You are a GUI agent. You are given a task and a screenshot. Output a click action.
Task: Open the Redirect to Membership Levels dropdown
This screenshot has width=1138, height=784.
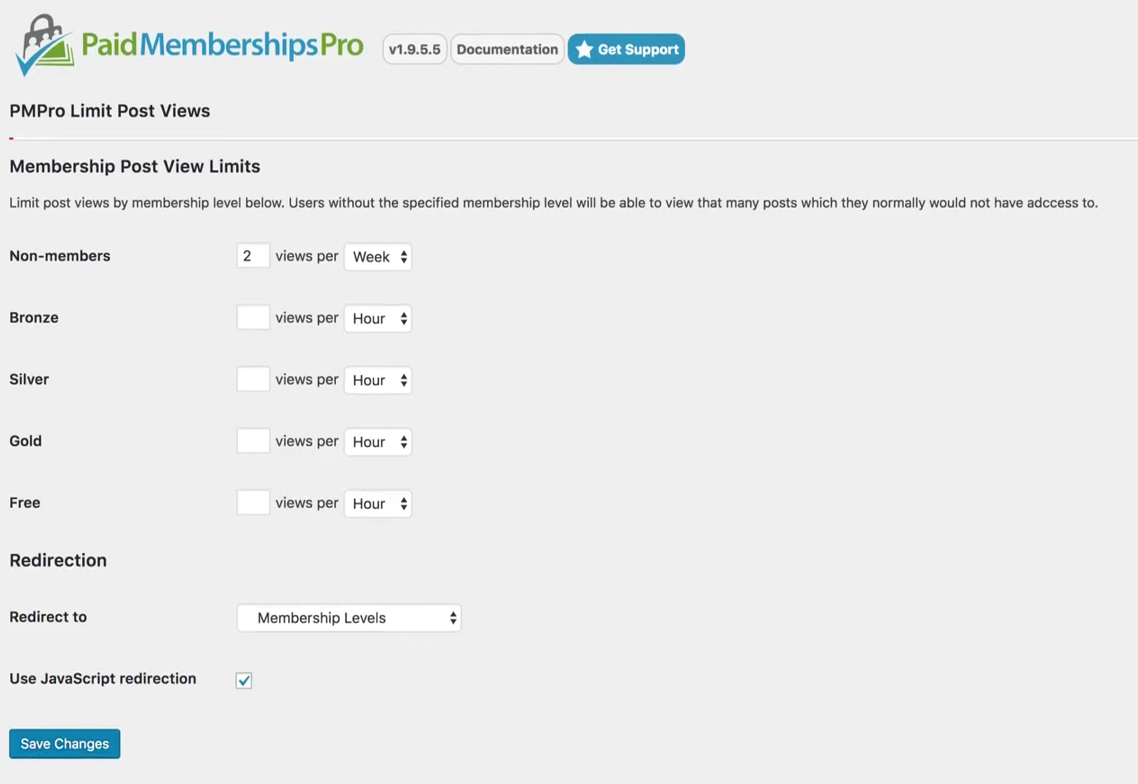click(349, 618)
